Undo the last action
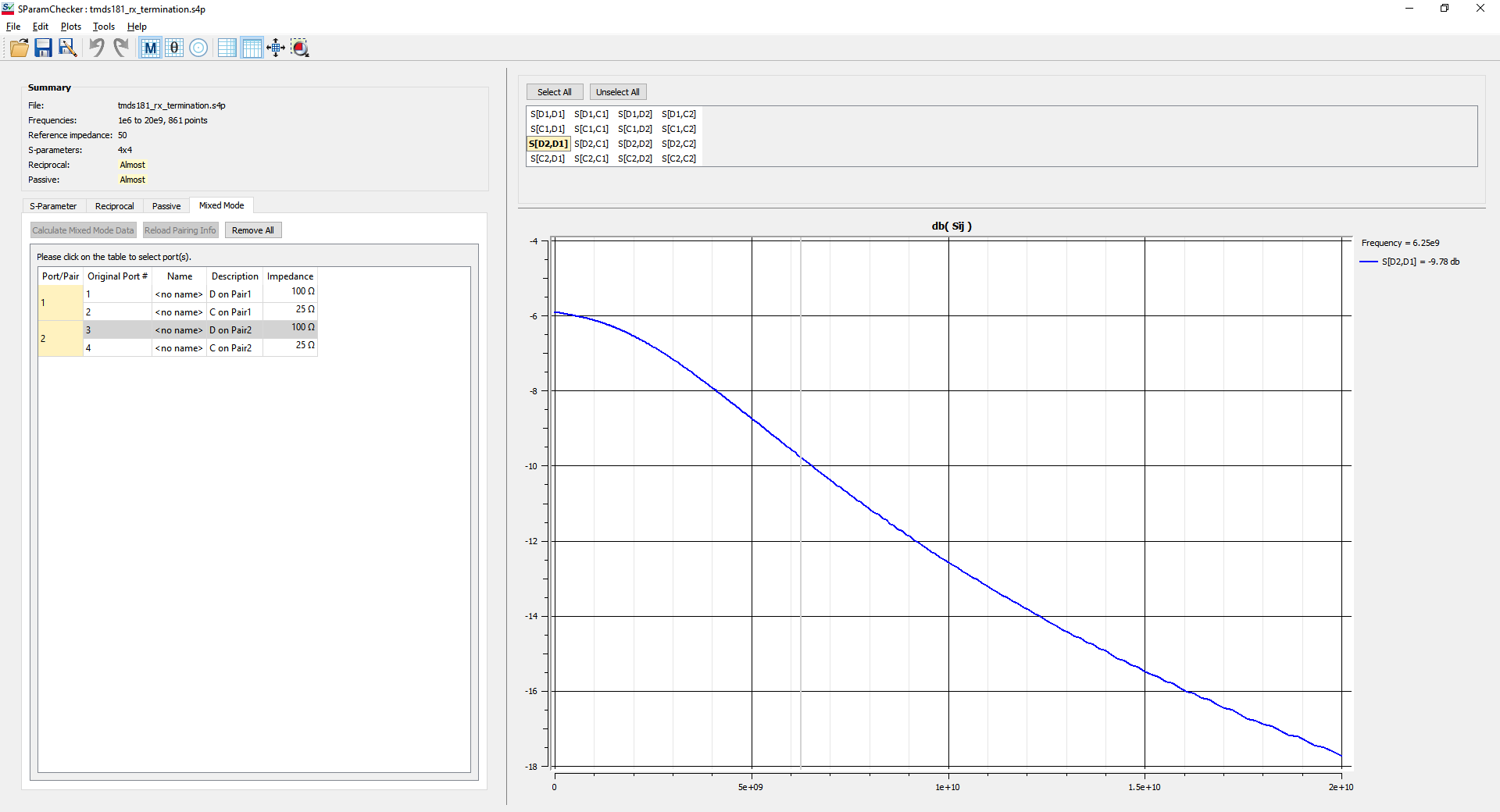The width and height of the screenshot is (1500, 812). click(x=96, y=48)
